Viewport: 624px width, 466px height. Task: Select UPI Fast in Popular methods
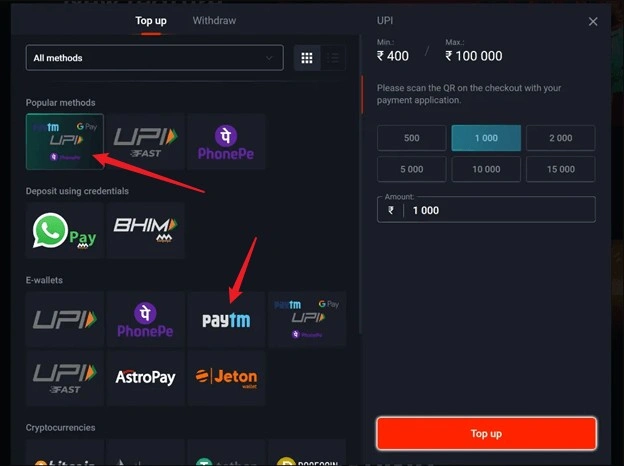point(145,142)
